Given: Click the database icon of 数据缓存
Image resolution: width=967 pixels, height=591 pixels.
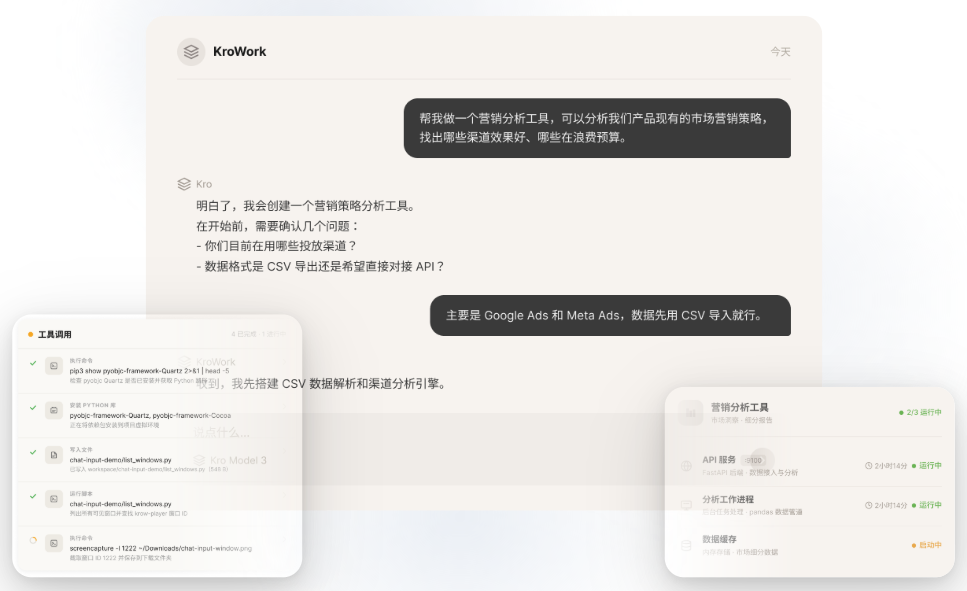Looking at the screenshot, I should 686,545.
